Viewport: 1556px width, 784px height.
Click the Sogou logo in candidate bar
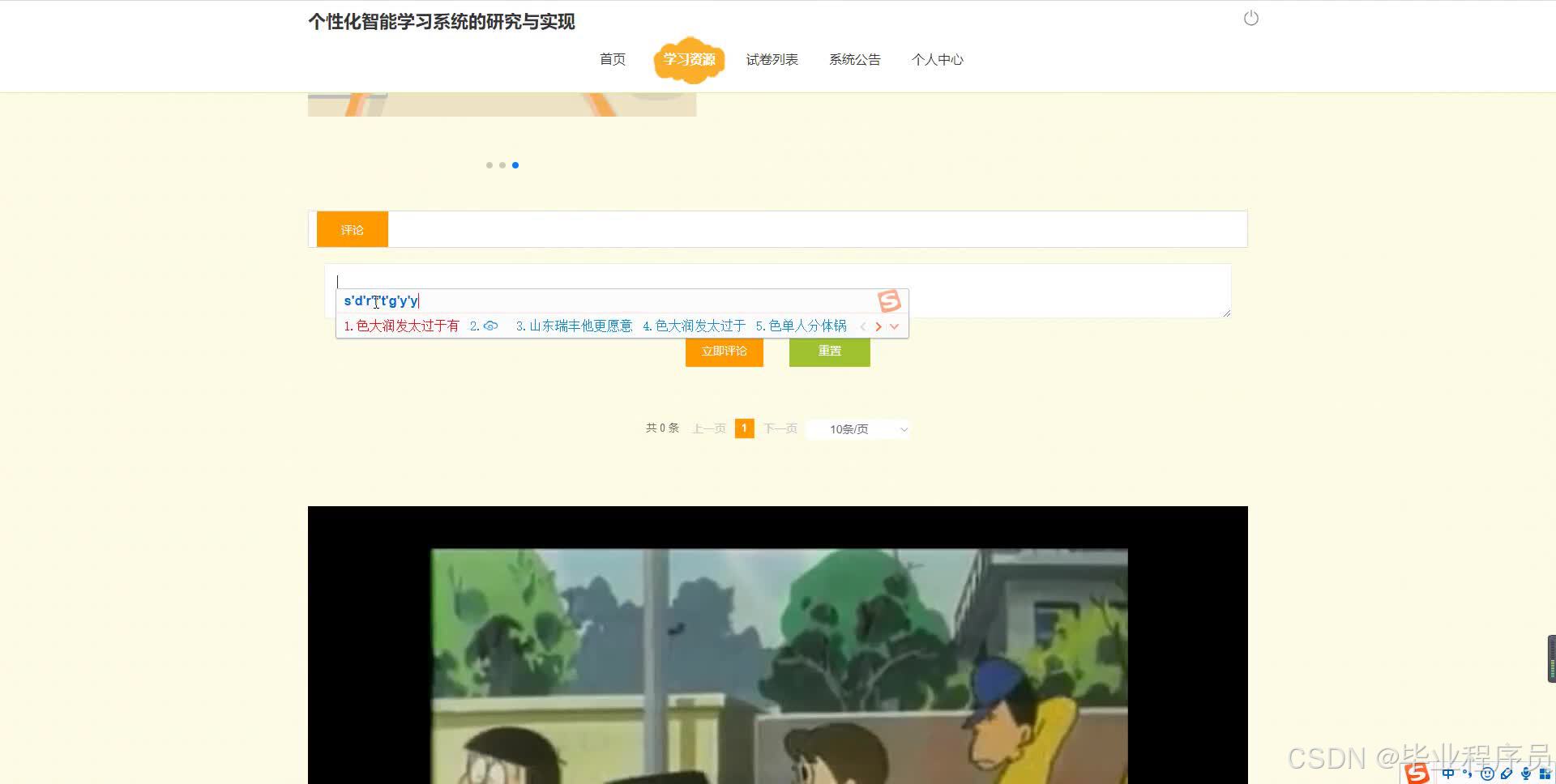889,301
